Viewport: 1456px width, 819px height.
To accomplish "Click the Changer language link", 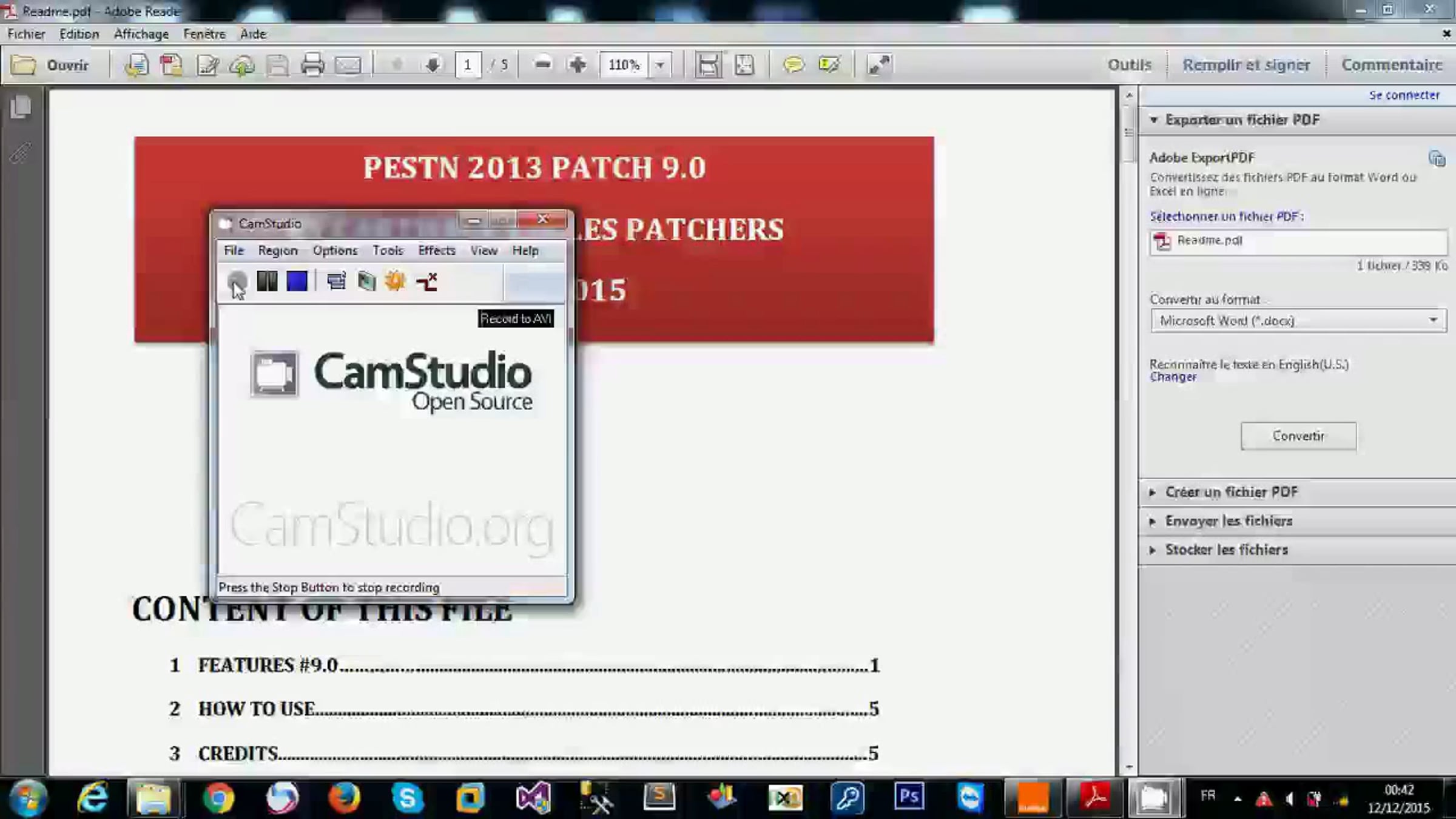I will point(1173,377).
